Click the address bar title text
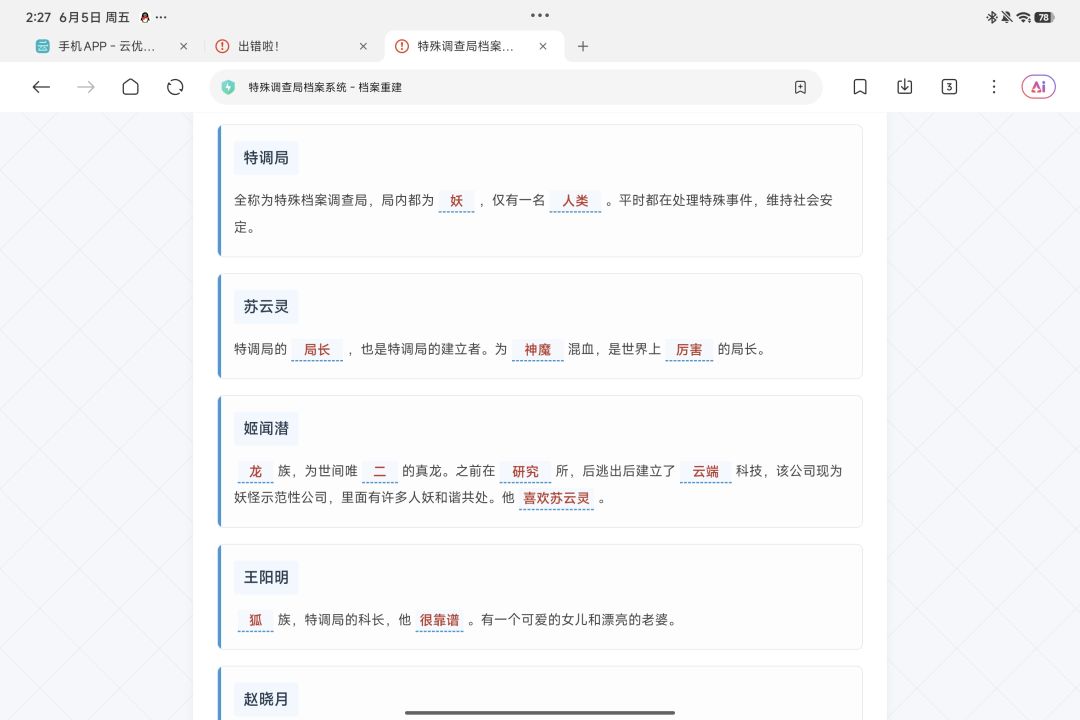1080x720 pixels. [325, 88]
